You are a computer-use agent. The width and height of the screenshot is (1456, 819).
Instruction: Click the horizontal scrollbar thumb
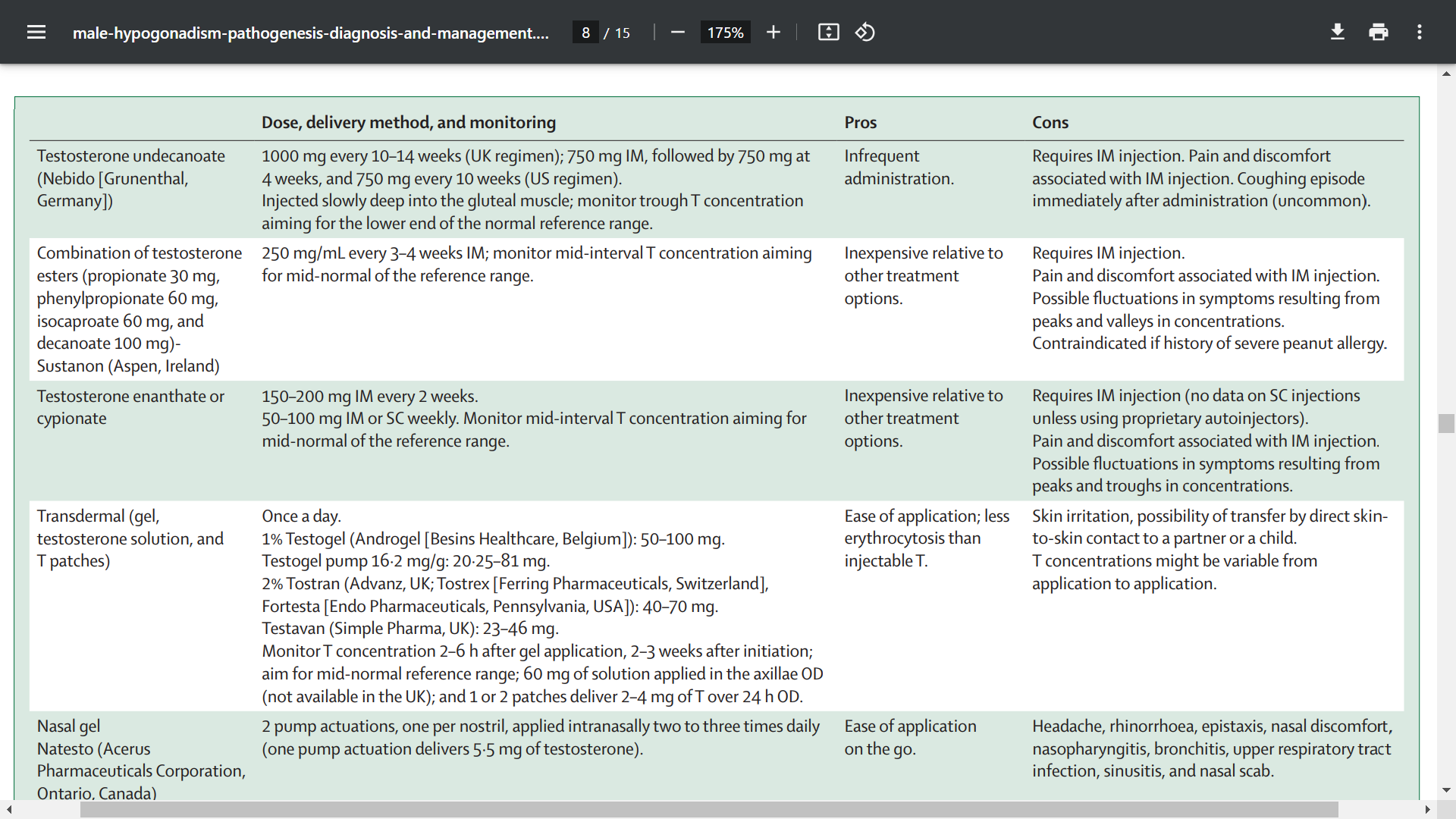pos(709,809)
